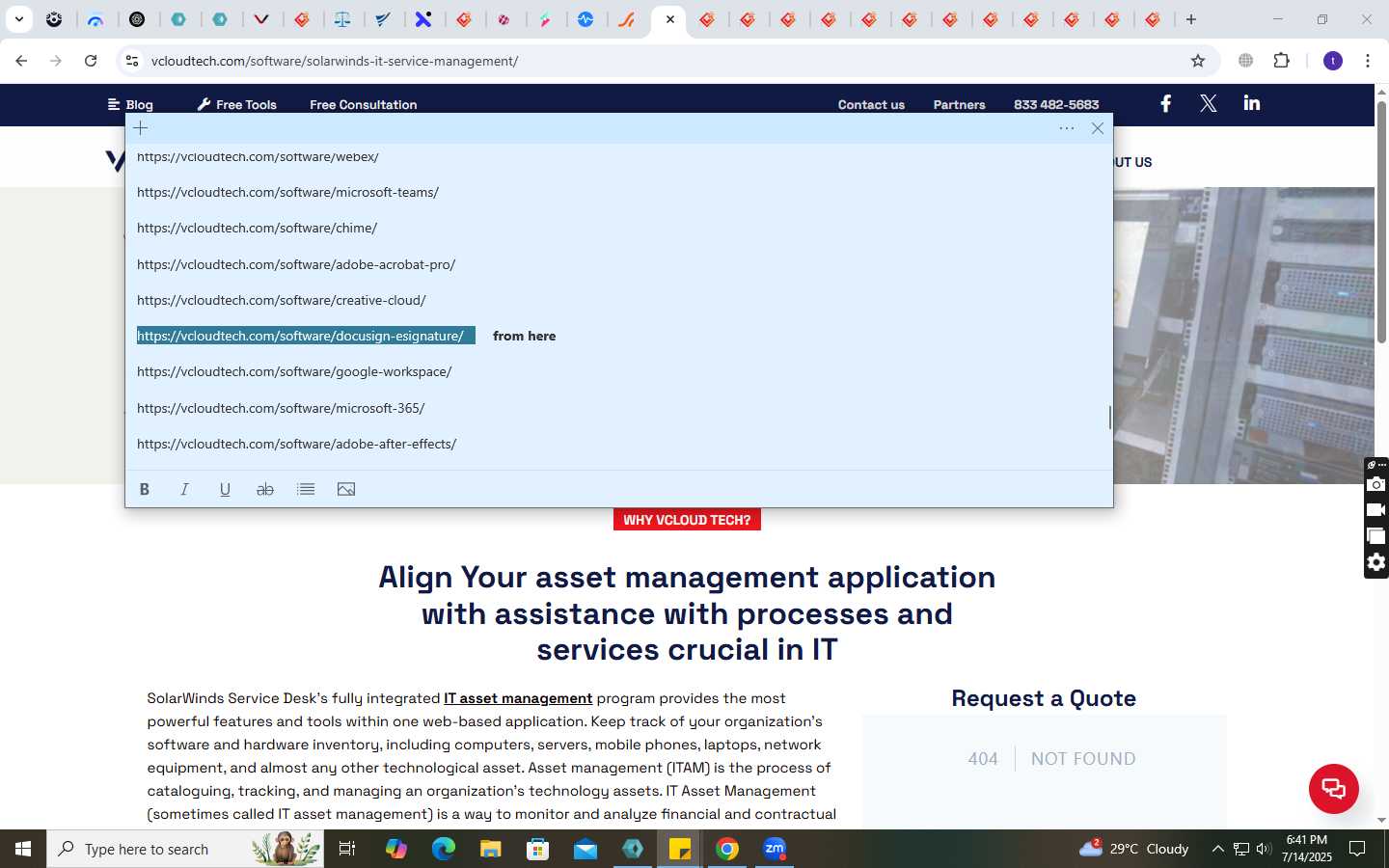Toggle strikethrough formatting in sticky note
This screenshot has width=1389, height=868.
click(265, 489)
